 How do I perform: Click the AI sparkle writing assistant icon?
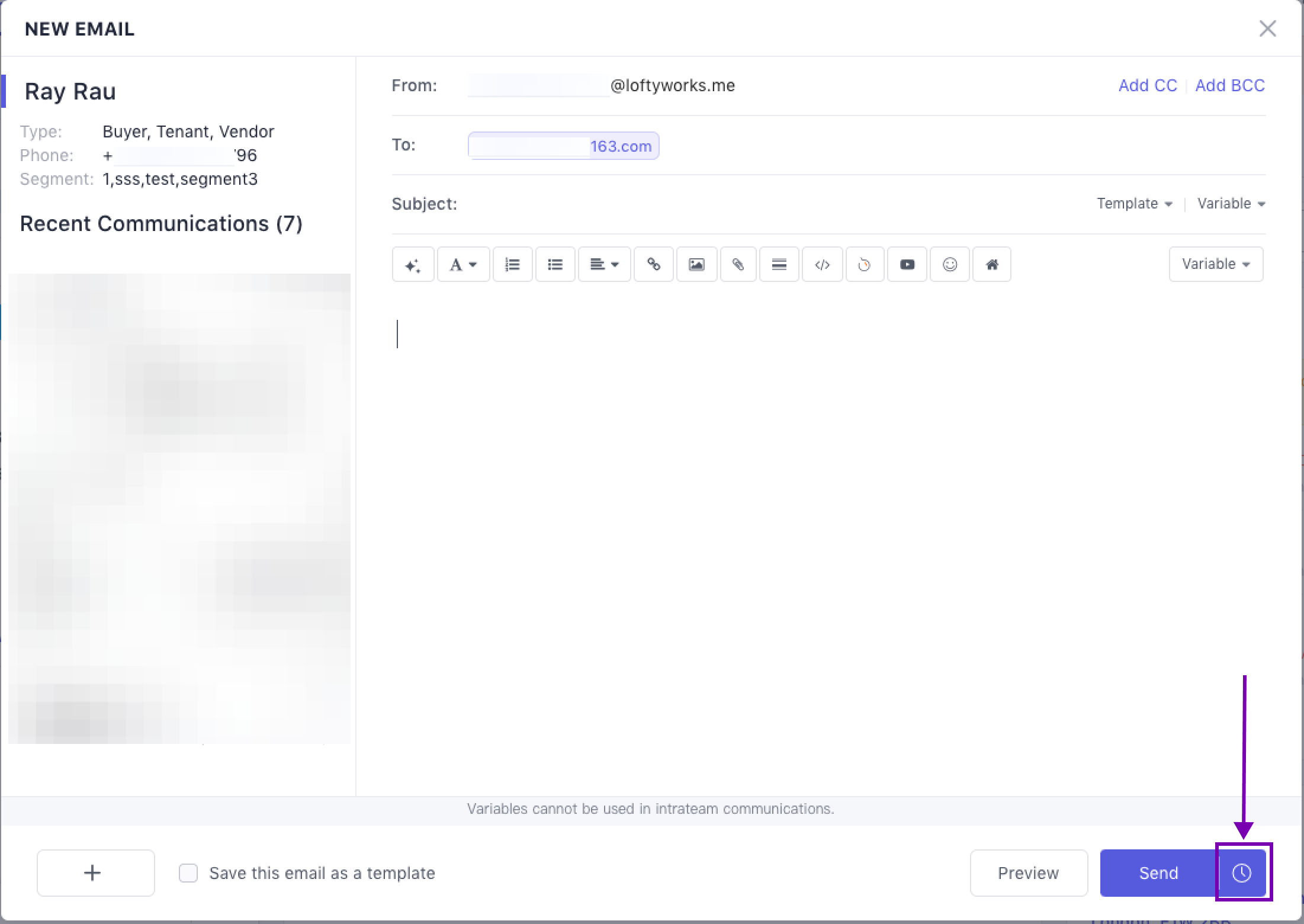413,264
